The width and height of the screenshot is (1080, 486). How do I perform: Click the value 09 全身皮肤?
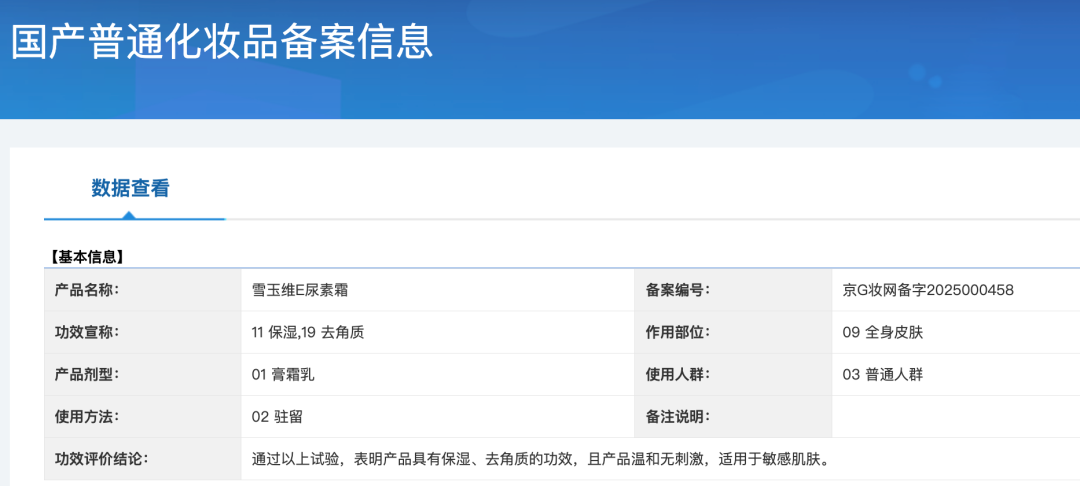882,332
